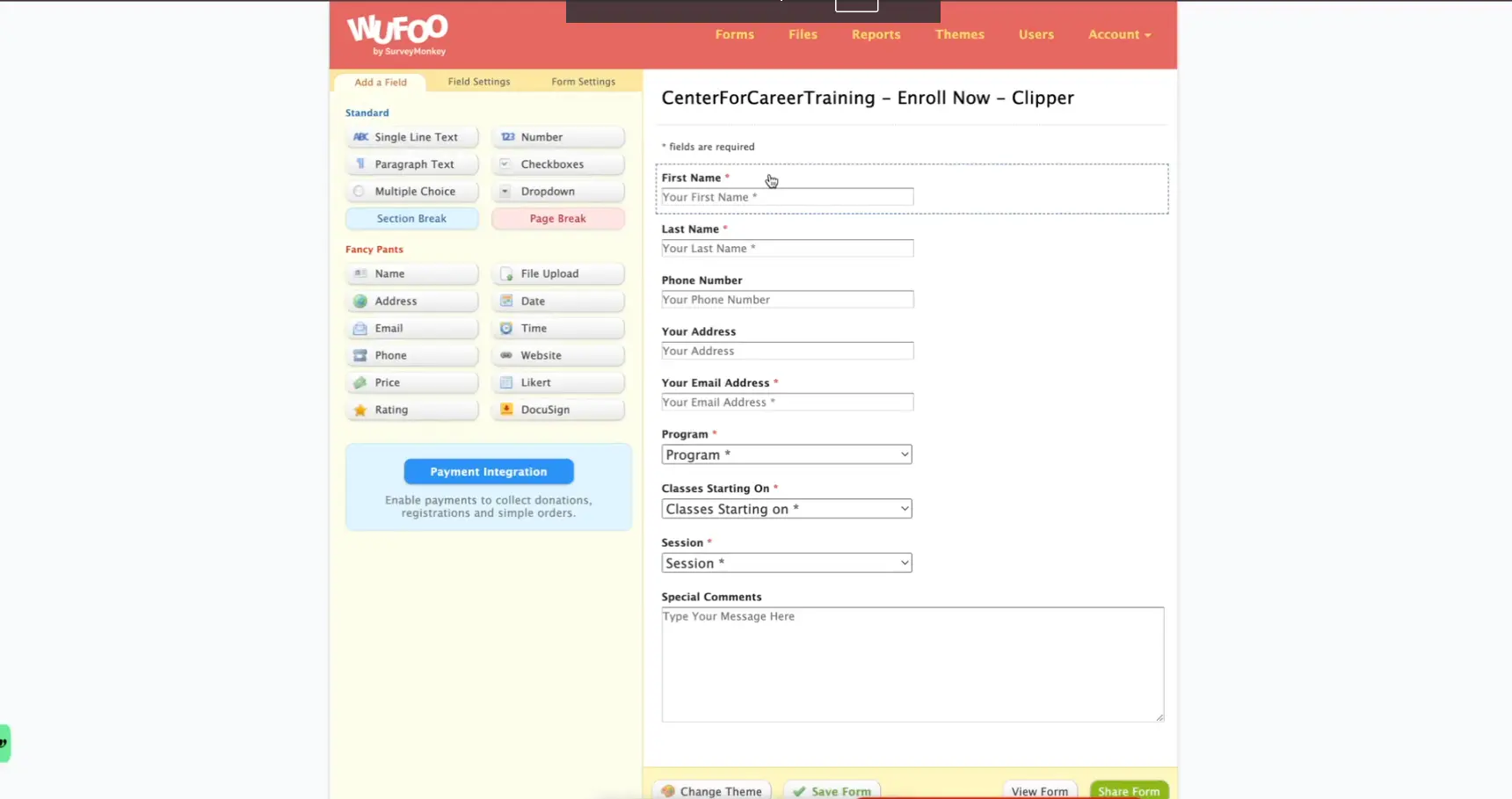Click the Time clock icon
This screenshot has height=799, width=1512.
506,329
